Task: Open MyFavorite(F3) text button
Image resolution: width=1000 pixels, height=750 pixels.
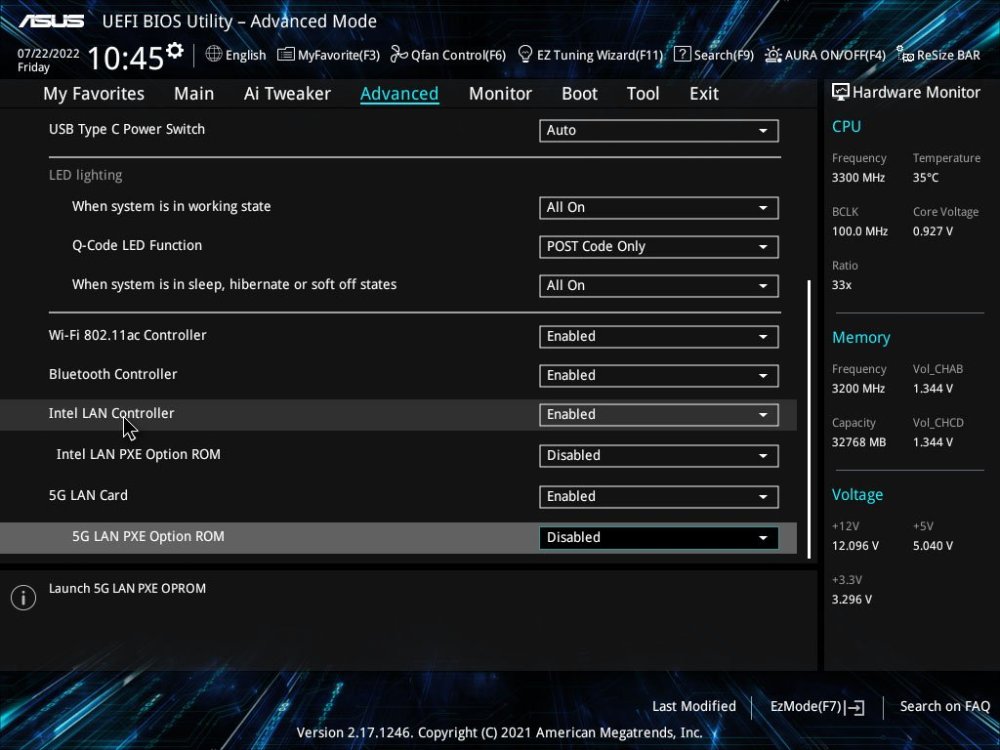Action: click(339, 55)
